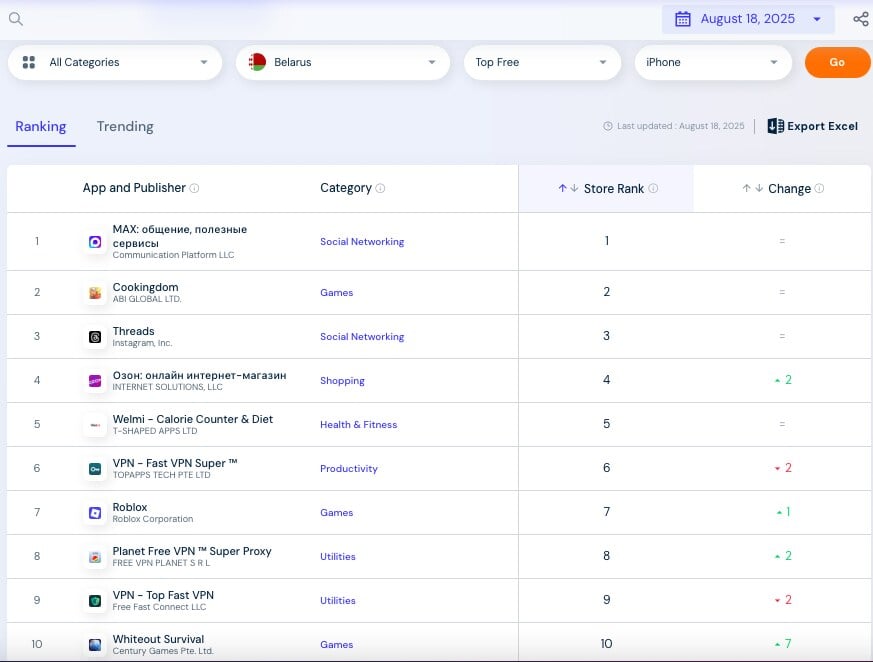This screenshot has height=662, width=873.
Task: Open the Top Free chart type dropdown
Action: point(542,62)
